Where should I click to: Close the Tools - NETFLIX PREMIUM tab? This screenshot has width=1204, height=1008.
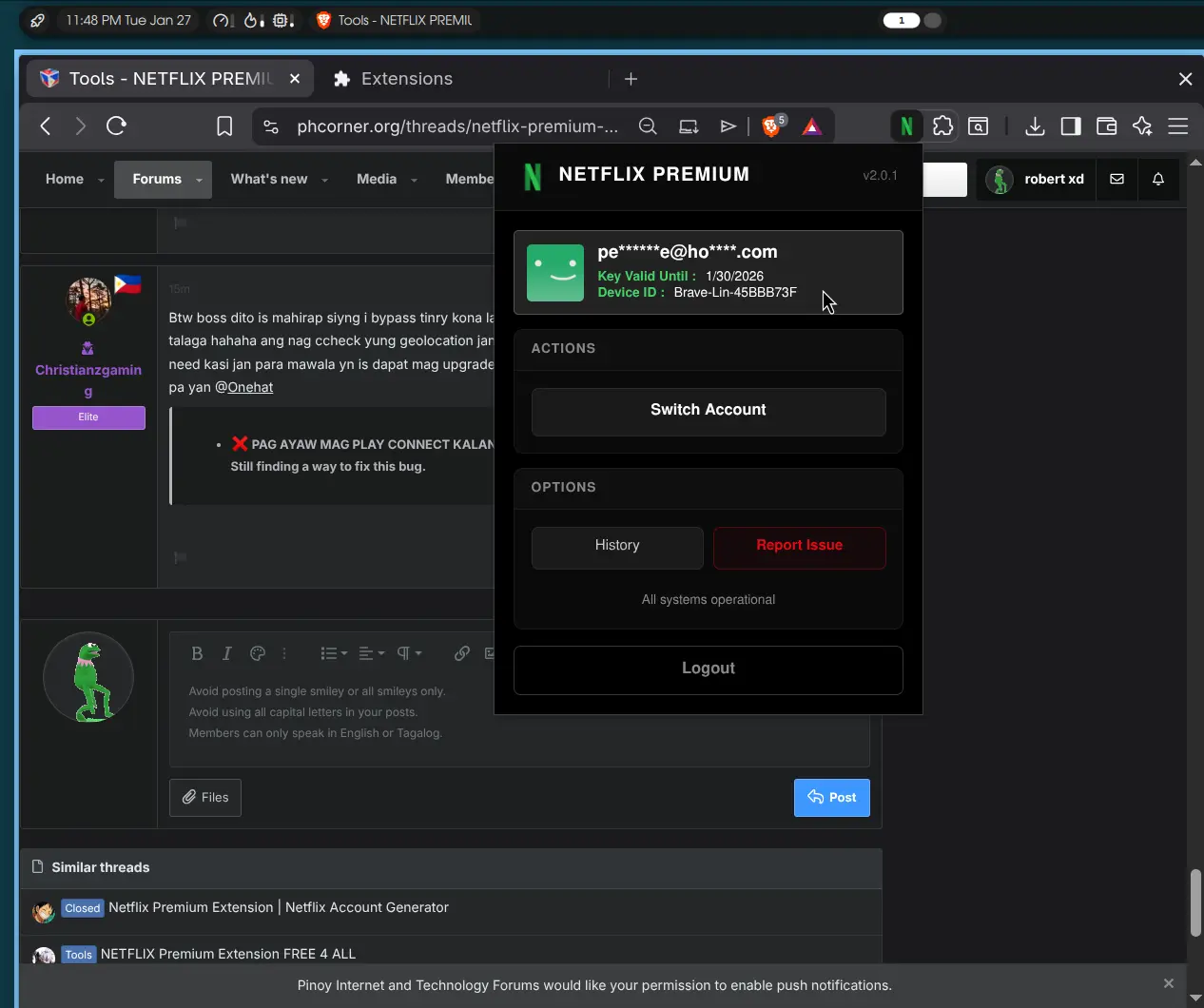click(x=295, y=79)
